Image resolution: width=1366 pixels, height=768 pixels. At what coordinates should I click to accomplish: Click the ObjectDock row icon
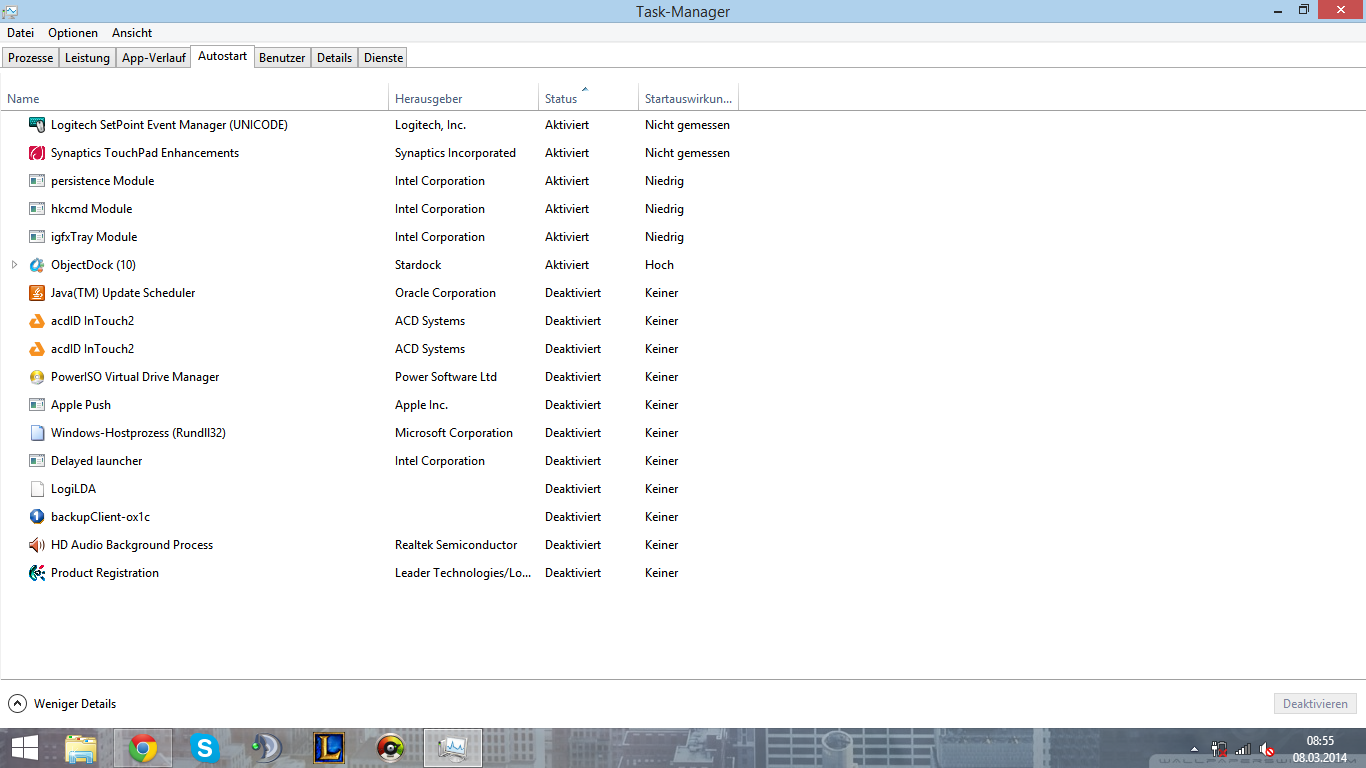pos(37,265)
